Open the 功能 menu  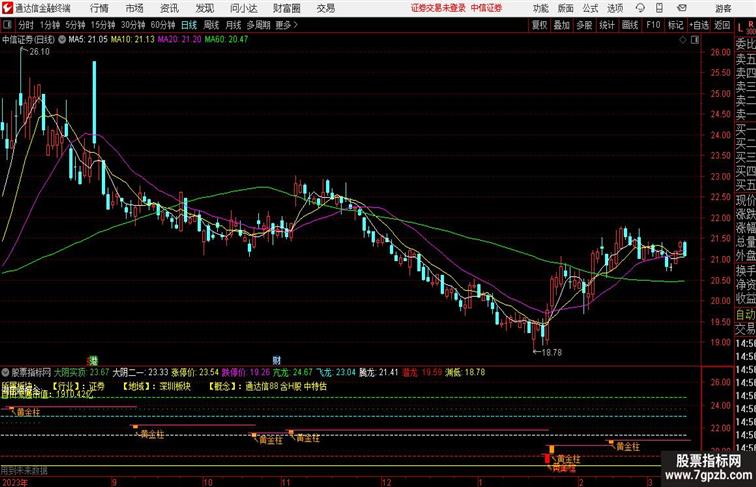[540, 8]
